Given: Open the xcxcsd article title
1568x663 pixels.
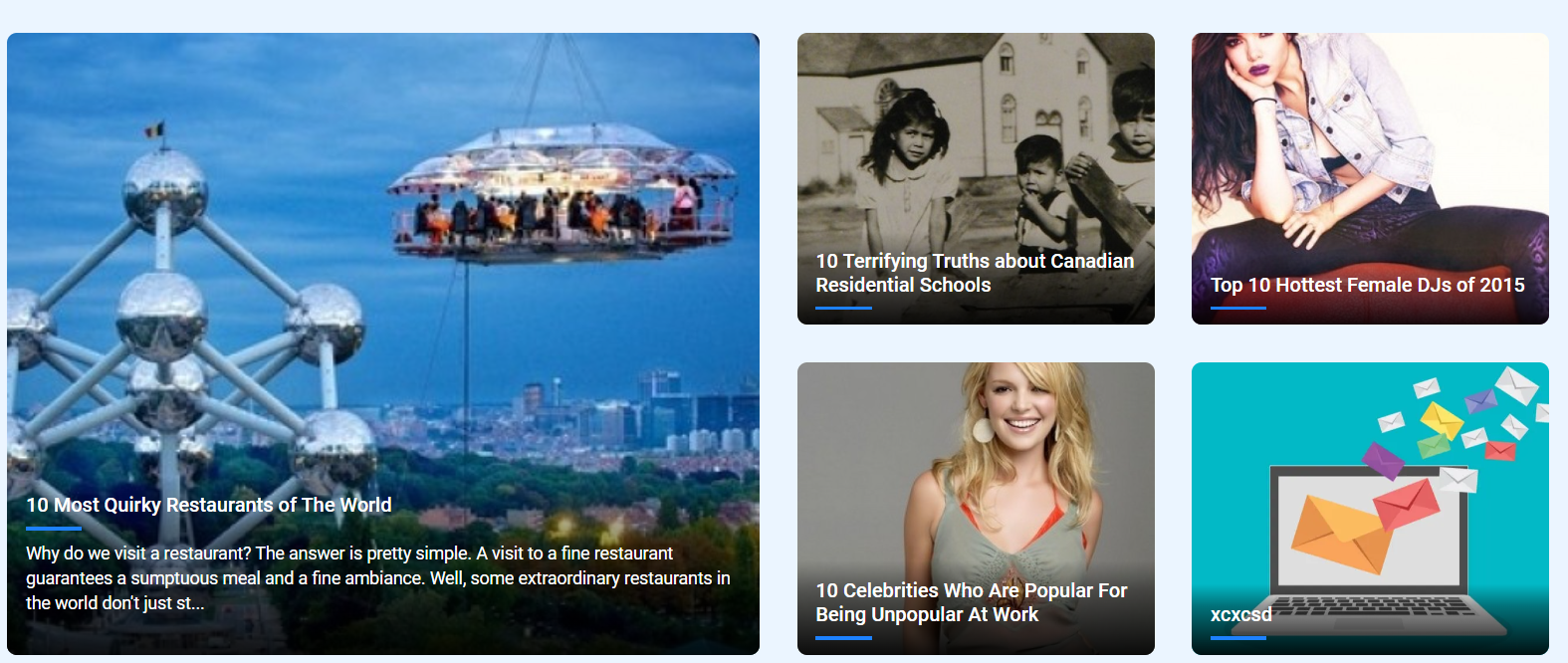Looking at the screenshot, I should pos(1241,614).
